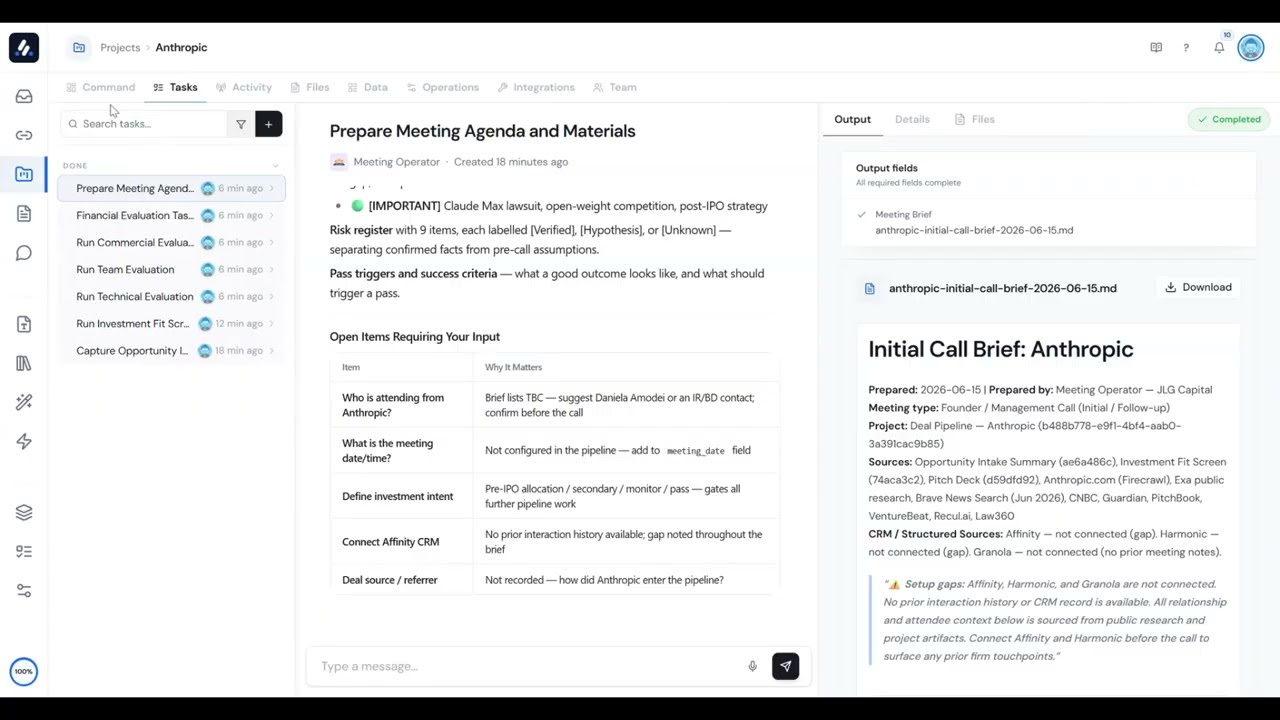Select the Tasks tab
This screenshot has width=1280, height=720.
point(176,87)
